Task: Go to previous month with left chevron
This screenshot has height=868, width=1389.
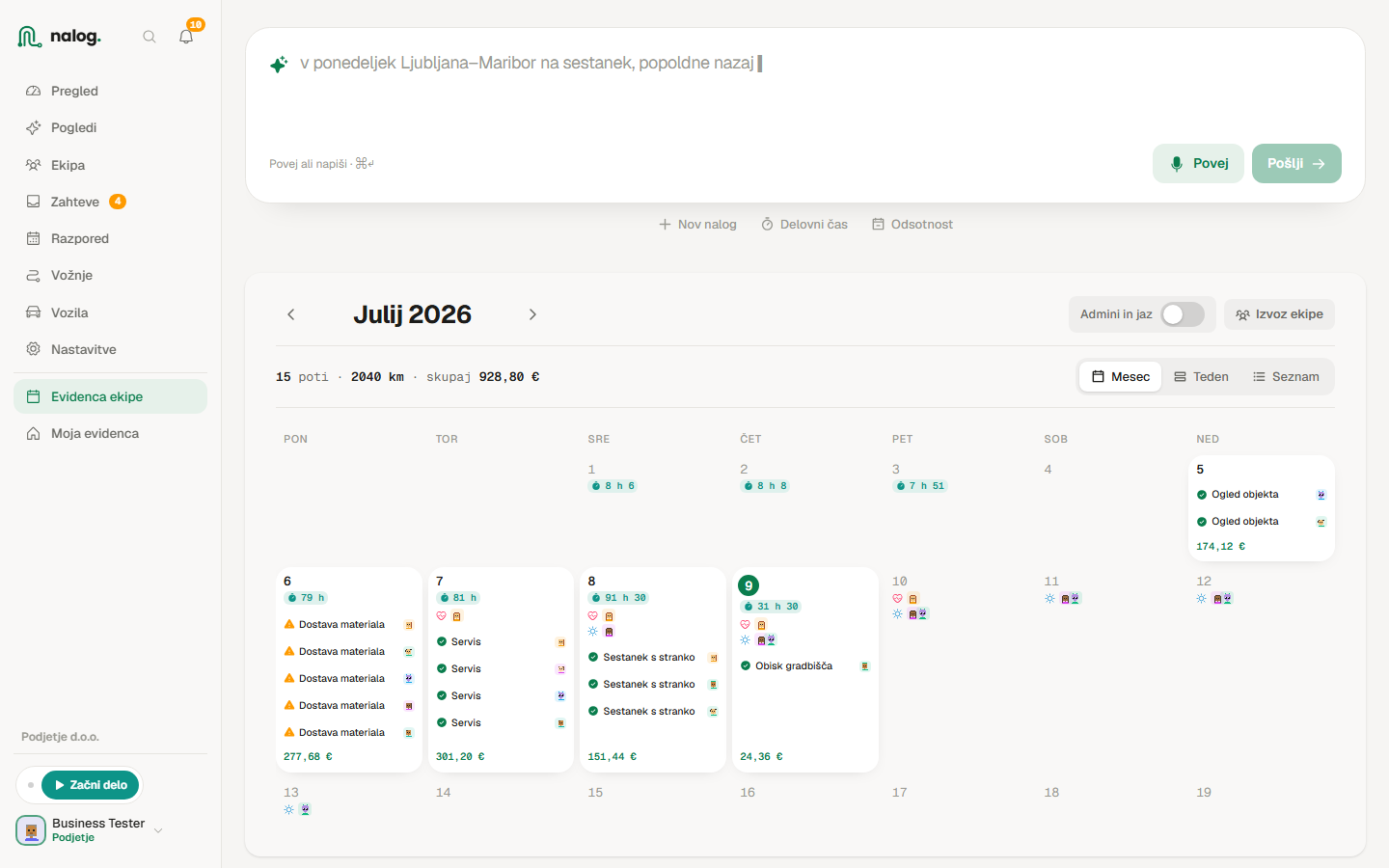Action: pyautogui.click(x=291, y=314)
